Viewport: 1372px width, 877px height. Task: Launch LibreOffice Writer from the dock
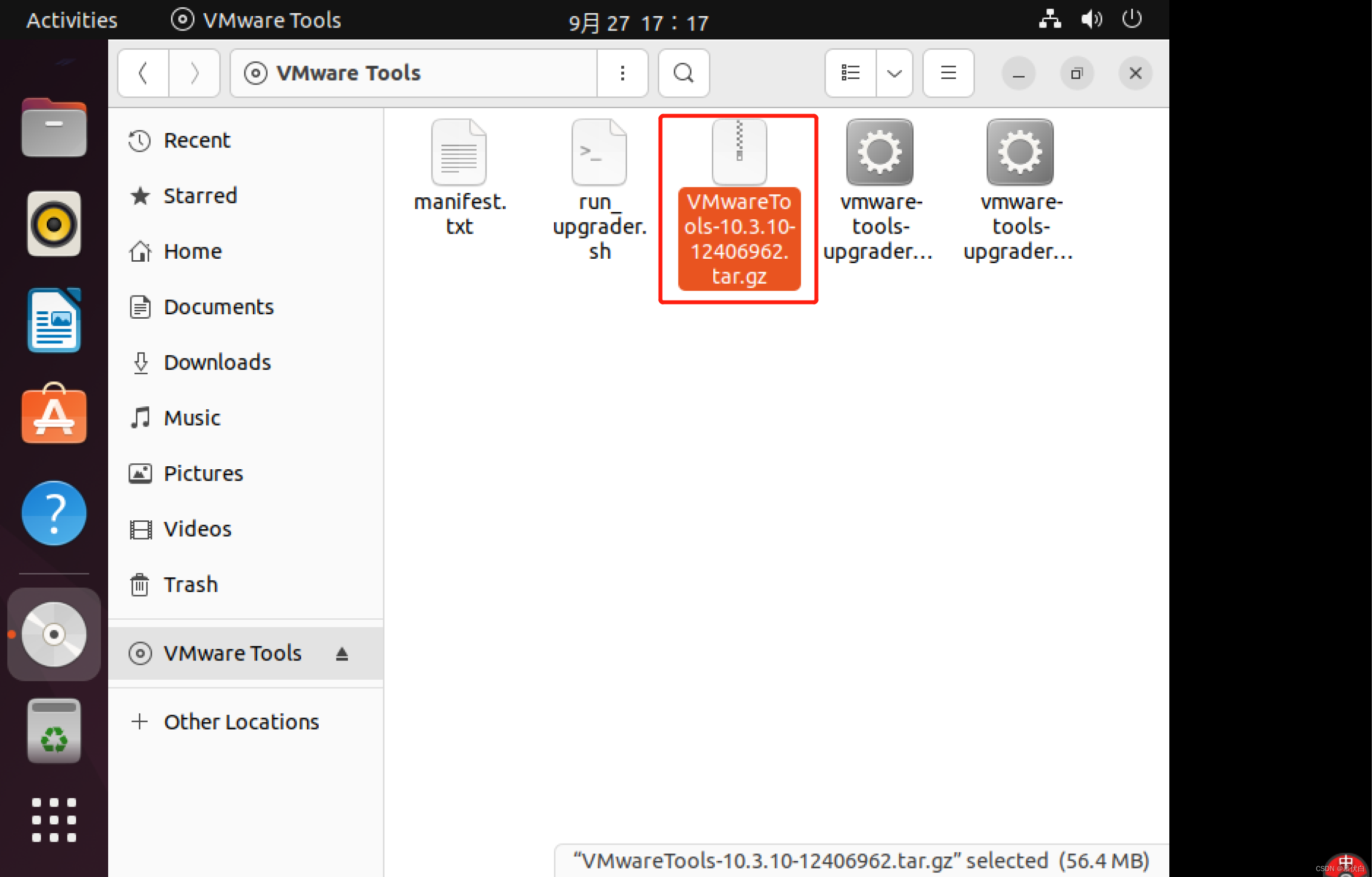coord(54,320)
